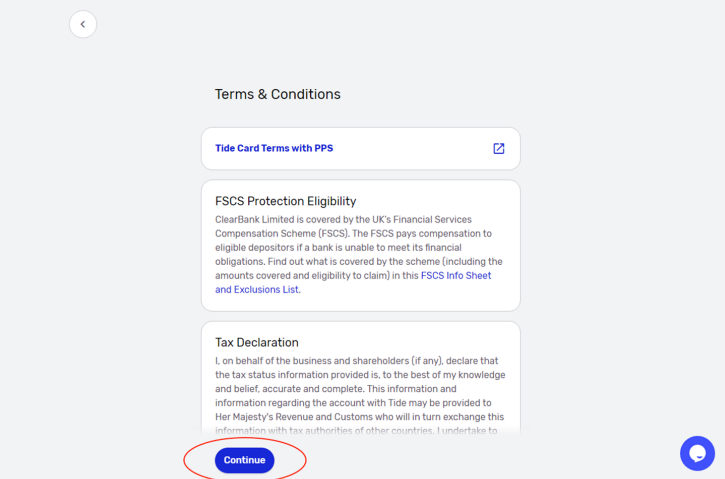
Task: Open the chat support bubble
Action: 697,454
